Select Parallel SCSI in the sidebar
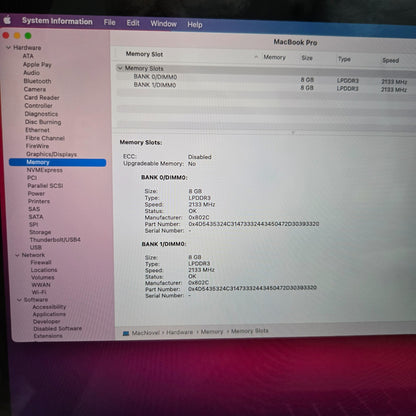 tap(45, 186)
